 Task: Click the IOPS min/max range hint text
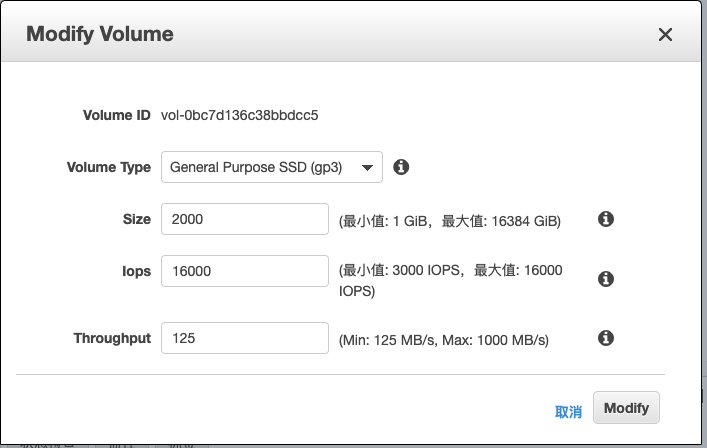click(450, 280)
